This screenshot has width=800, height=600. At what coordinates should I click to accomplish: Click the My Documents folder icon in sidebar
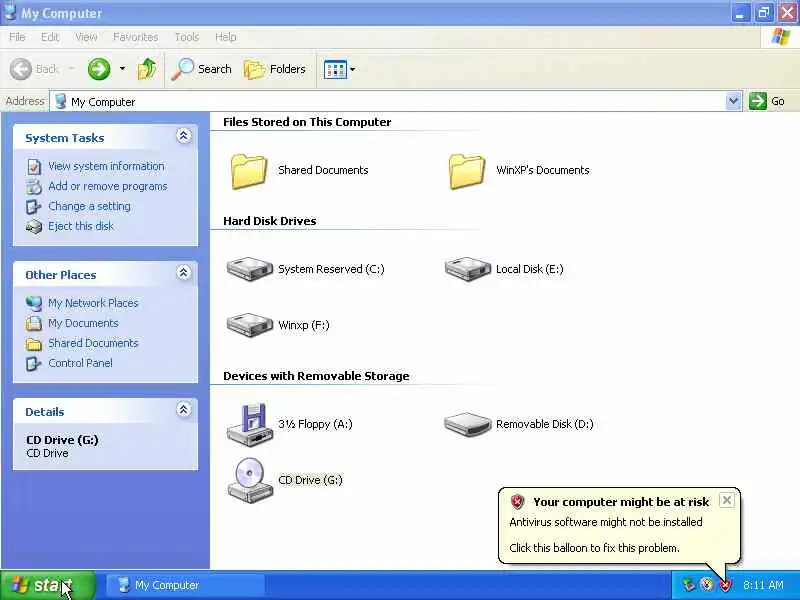pyautogui.click(x=34, y=323)
